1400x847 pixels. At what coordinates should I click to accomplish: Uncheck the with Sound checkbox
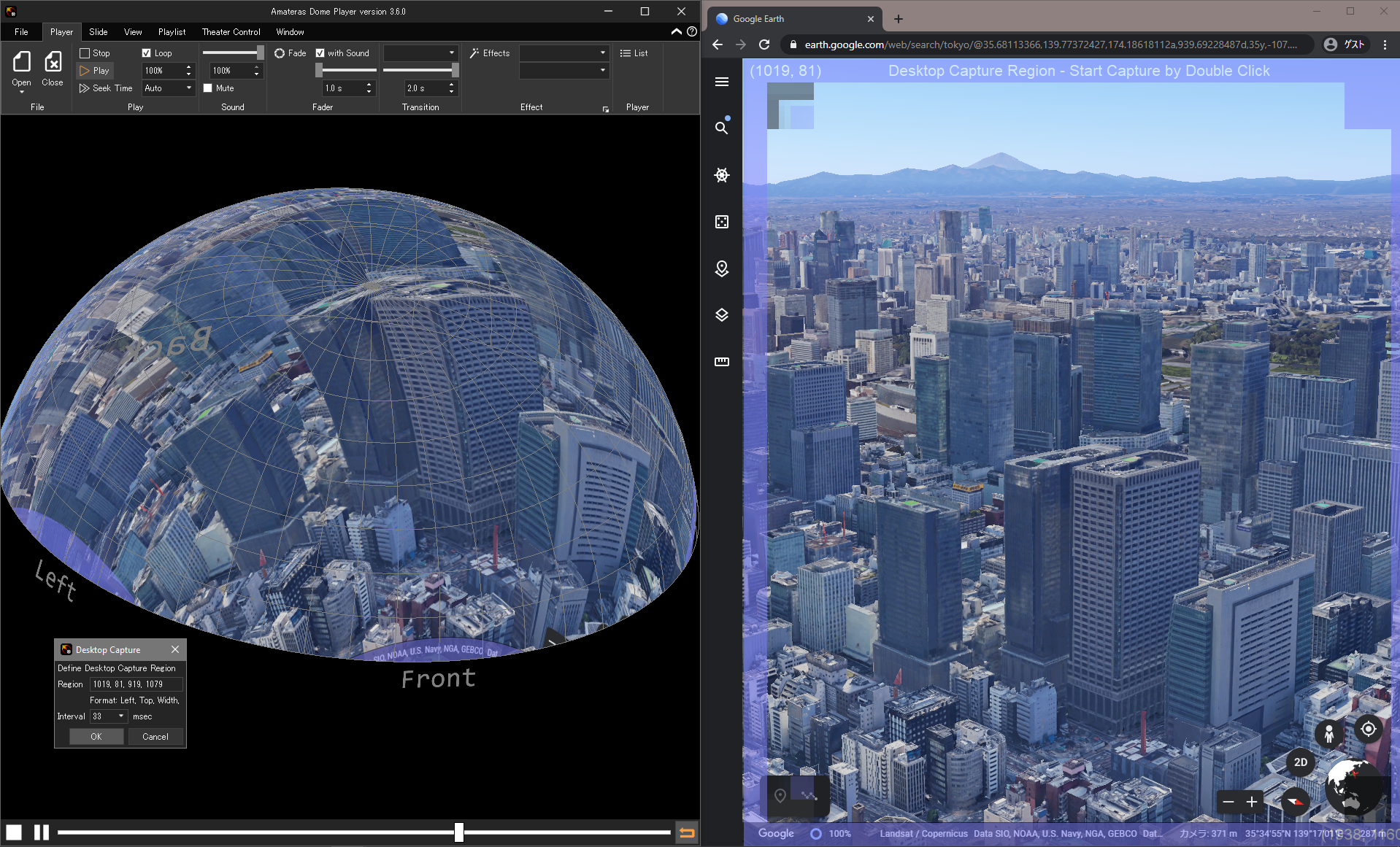coord(320,53)
